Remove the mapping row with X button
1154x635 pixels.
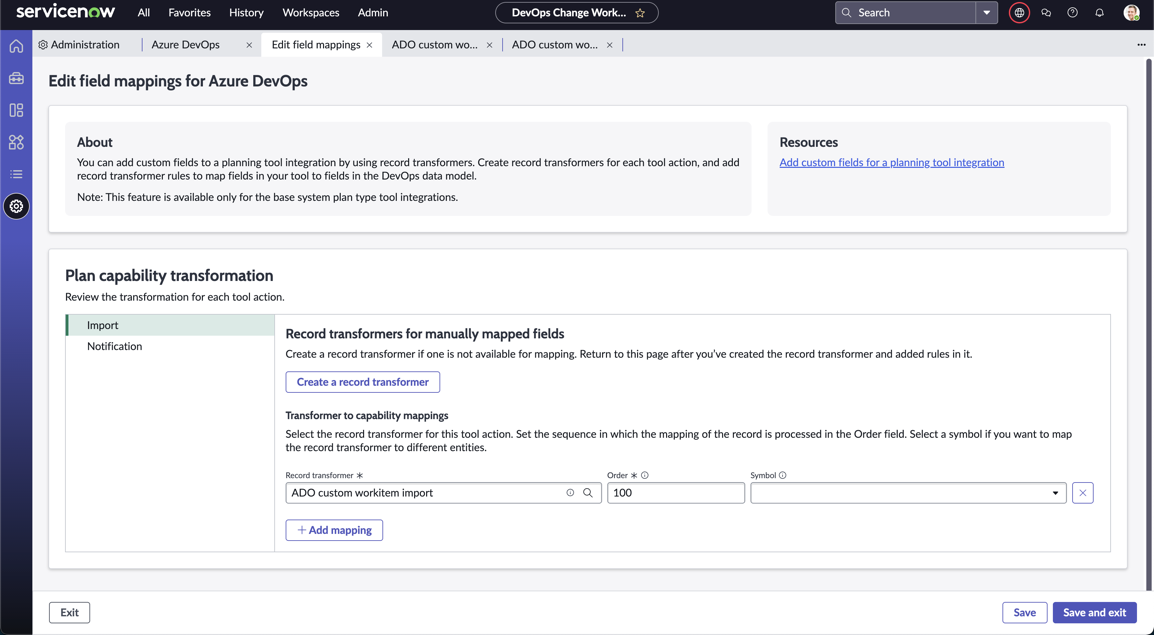[1083, 493]
